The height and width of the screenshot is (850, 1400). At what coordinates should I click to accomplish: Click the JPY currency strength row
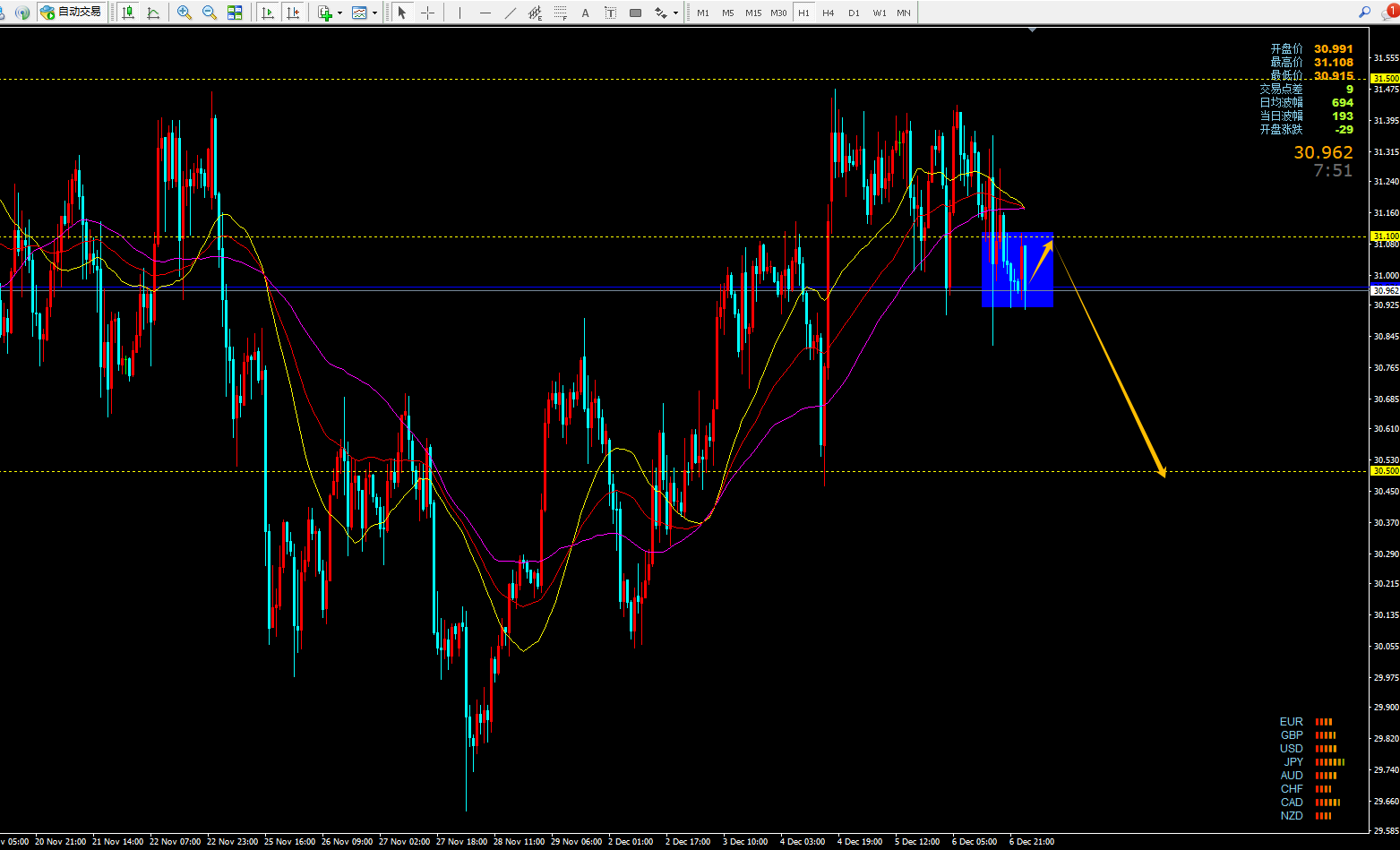(1313, 762)
